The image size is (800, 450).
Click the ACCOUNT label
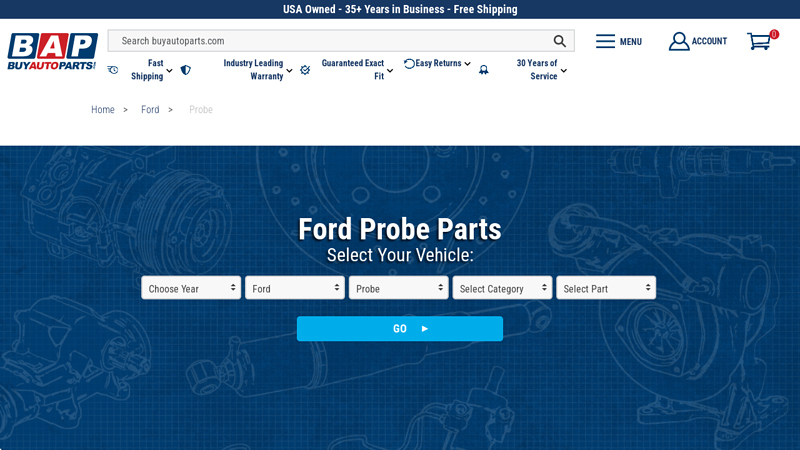pos(709,41)
